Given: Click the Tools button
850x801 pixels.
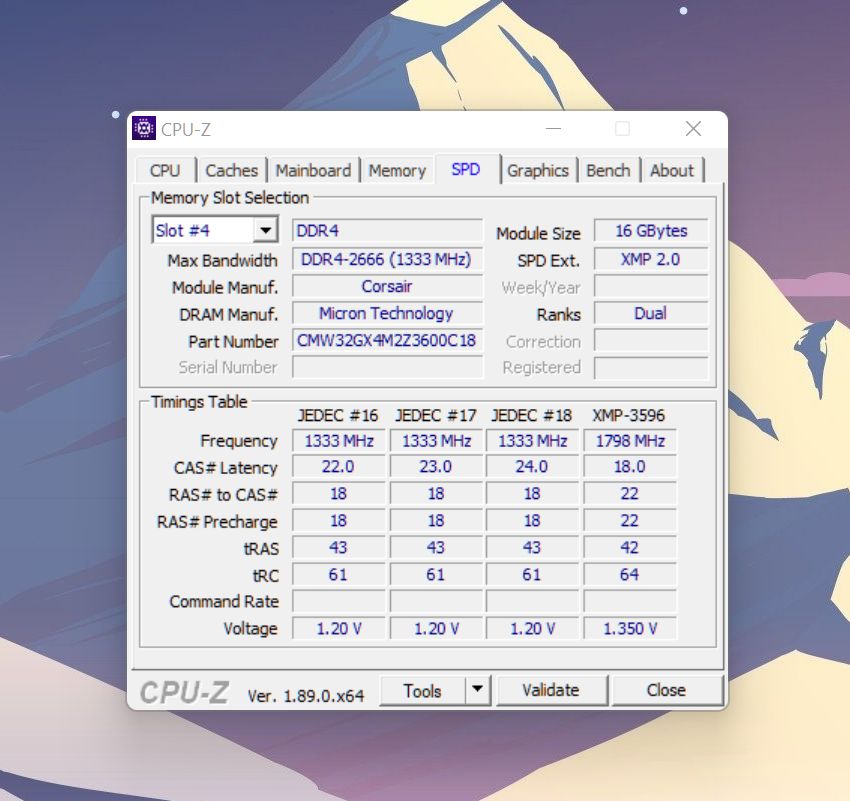Looking at the screenshot, I should [x=422, y=690].
